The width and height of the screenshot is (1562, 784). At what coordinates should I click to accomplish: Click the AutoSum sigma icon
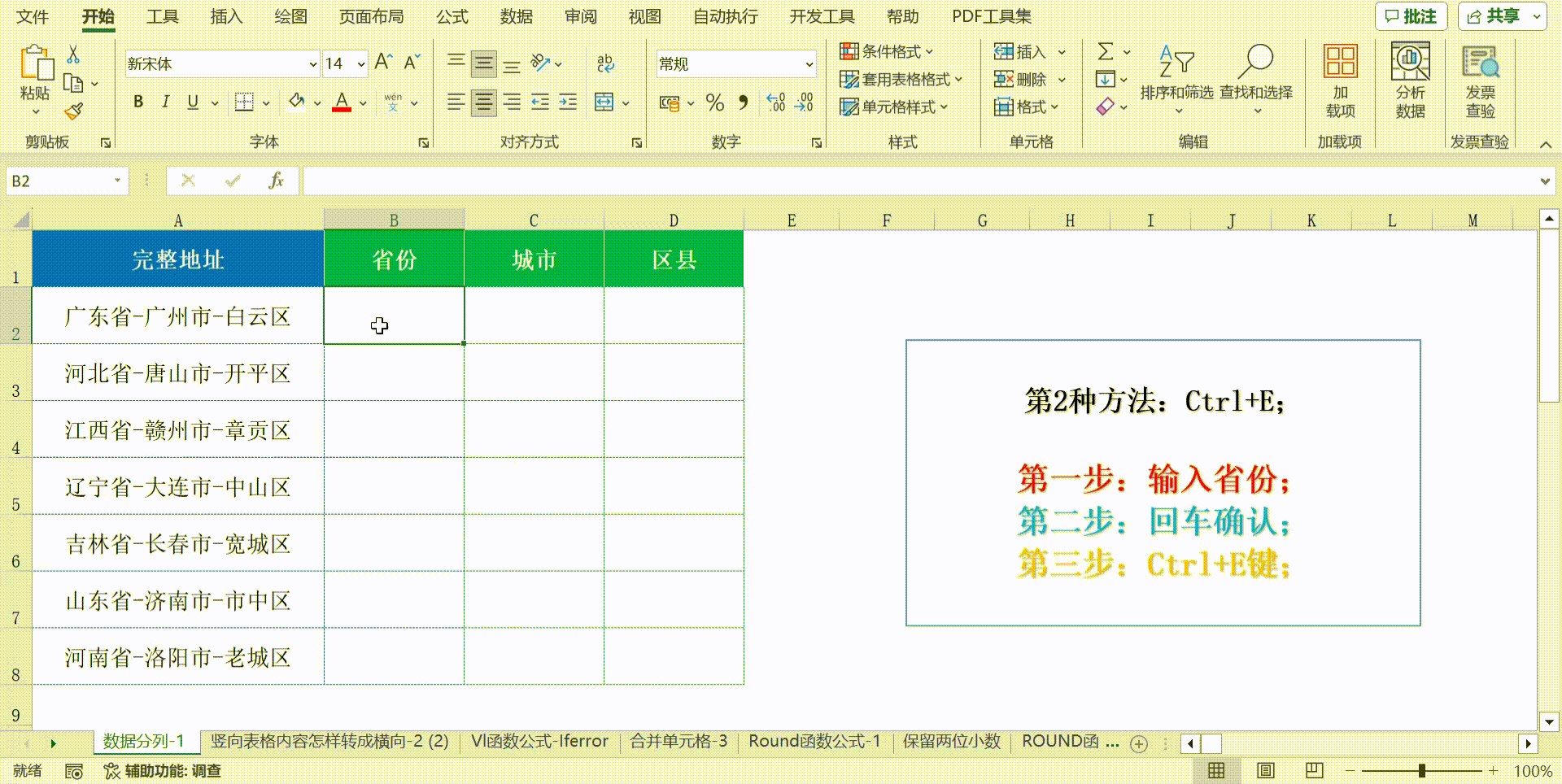pyautogui.click(x=1106, y=51)
